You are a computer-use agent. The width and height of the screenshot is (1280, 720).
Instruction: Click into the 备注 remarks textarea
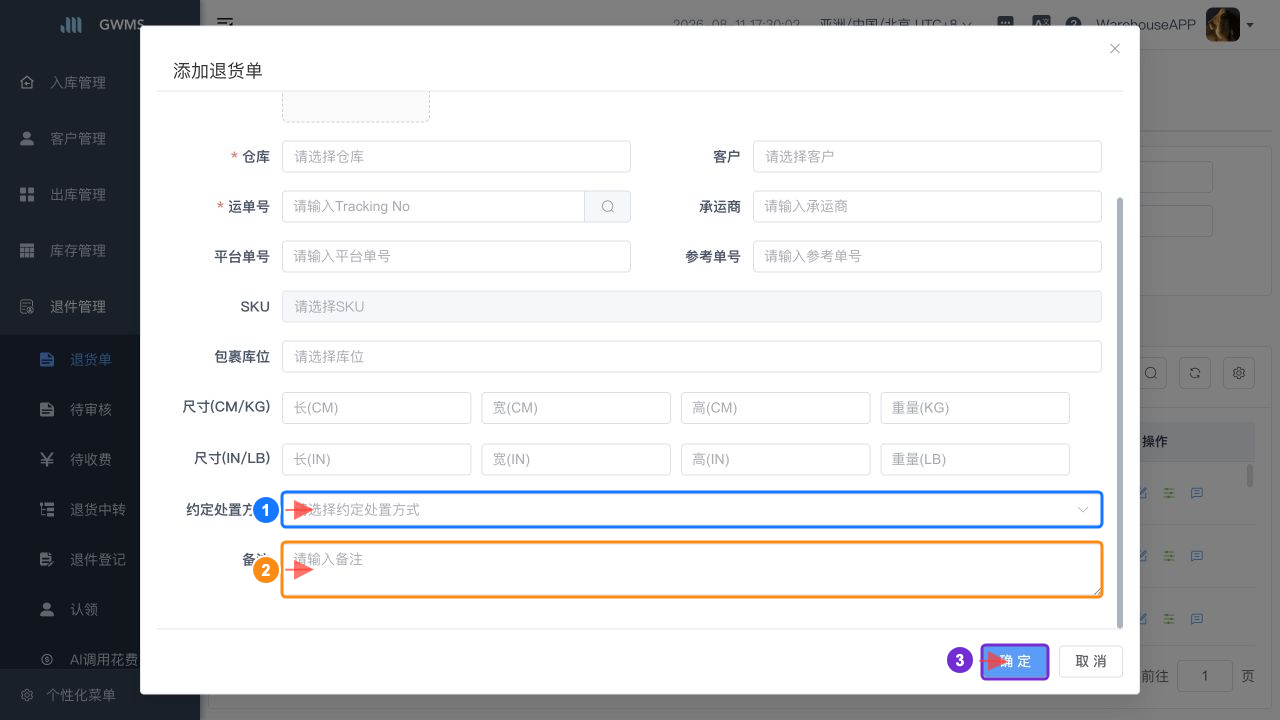pyautogui.click(x=692, y=569)
